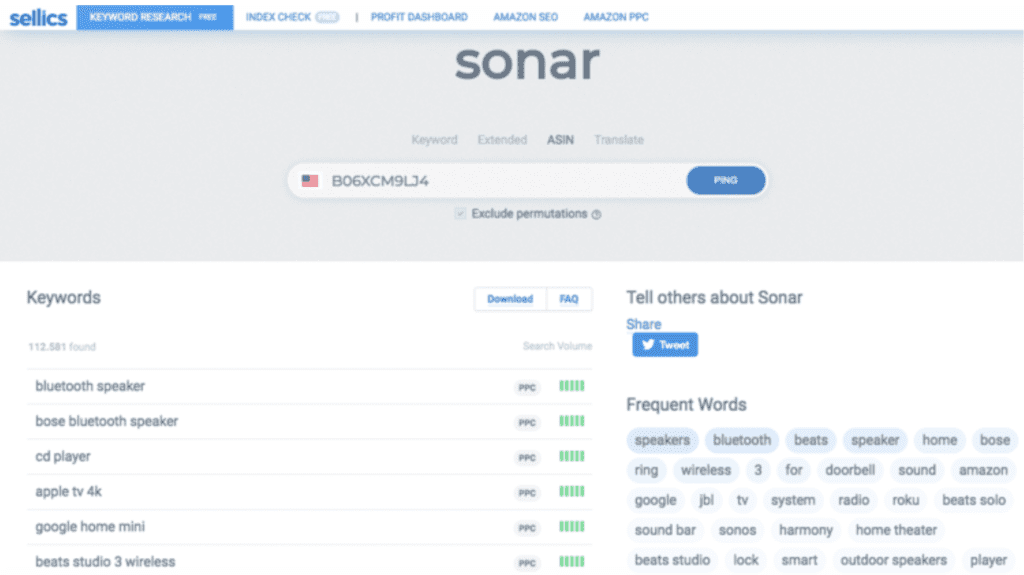The width and height of the screenshot is (1024, 575).
Task: Click the wireless frequent word tag
Action: 706,470
